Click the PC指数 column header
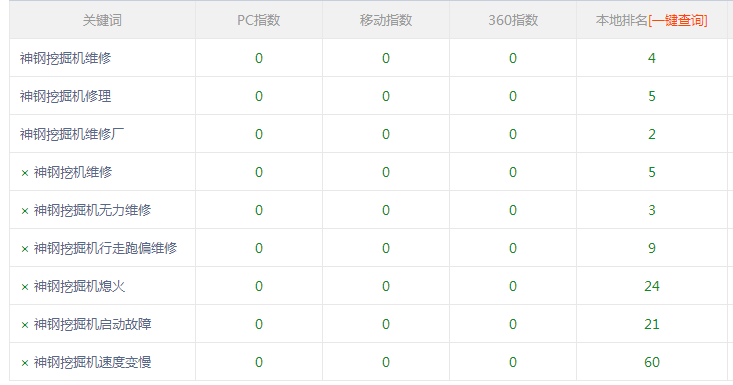The width and height of the screenshot is (733, 385). [x=259, y=20]
